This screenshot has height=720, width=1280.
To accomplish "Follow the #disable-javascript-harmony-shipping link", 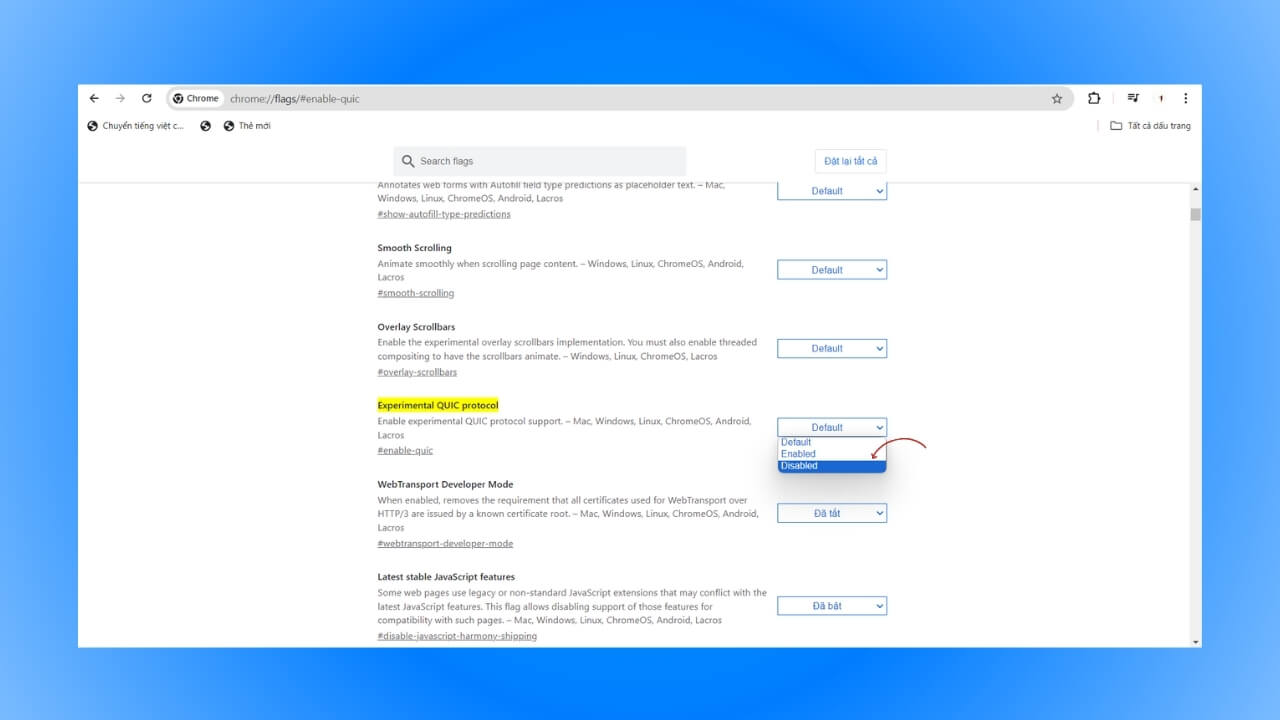I will 457,636.
